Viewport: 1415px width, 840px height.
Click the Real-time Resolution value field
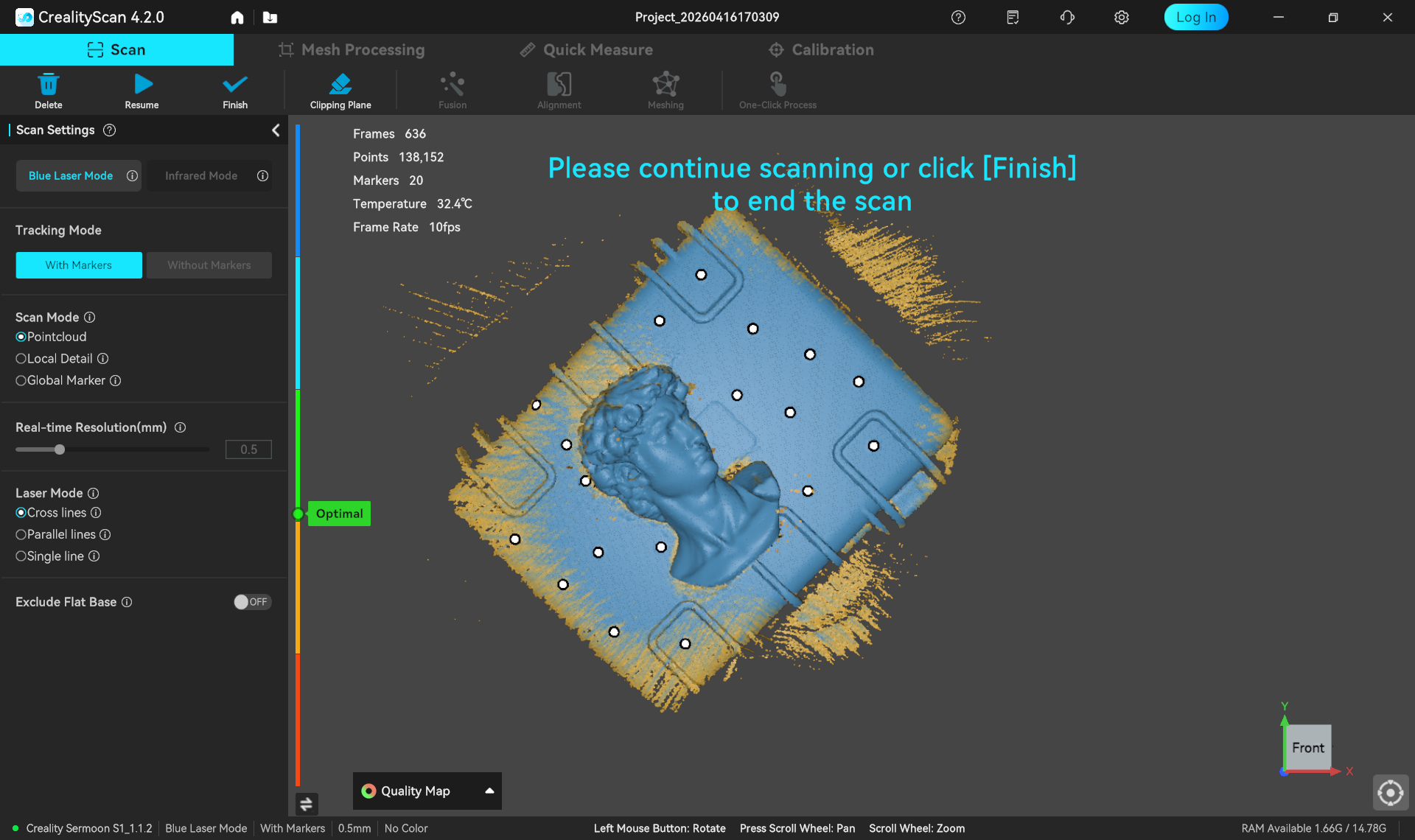[x=248, y=449]
